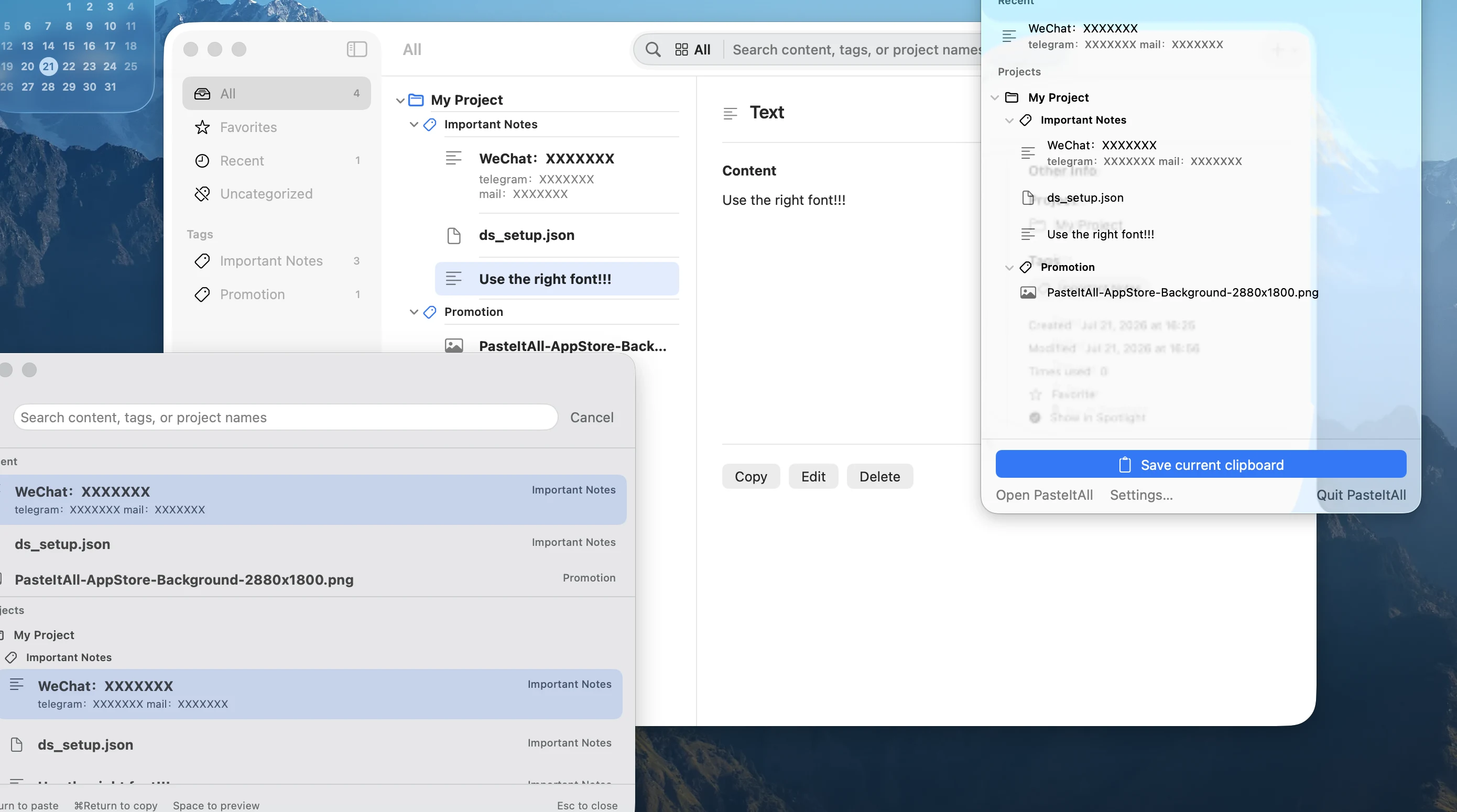Screen dimensions: 1457x812
Task: Select date 22 in calendar widget
Action: click(69, 66)
